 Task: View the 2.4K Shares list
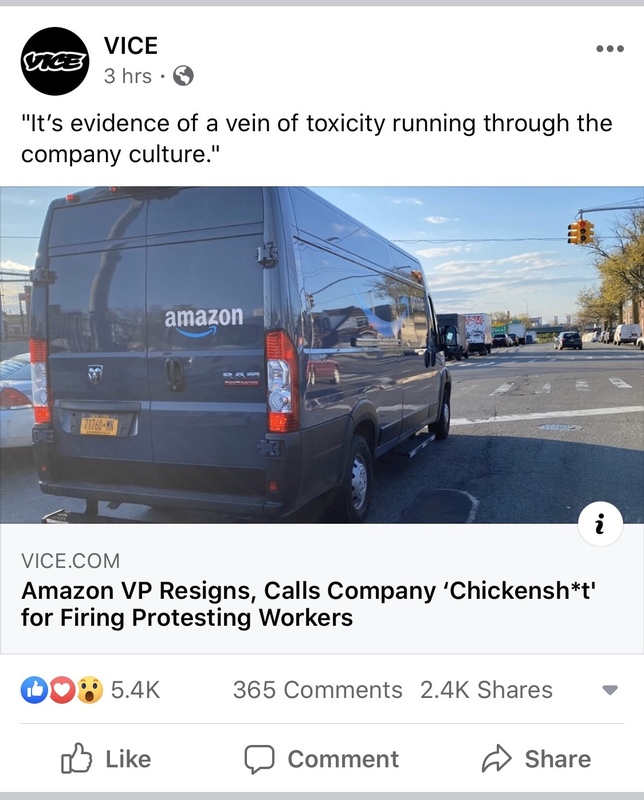486,690
